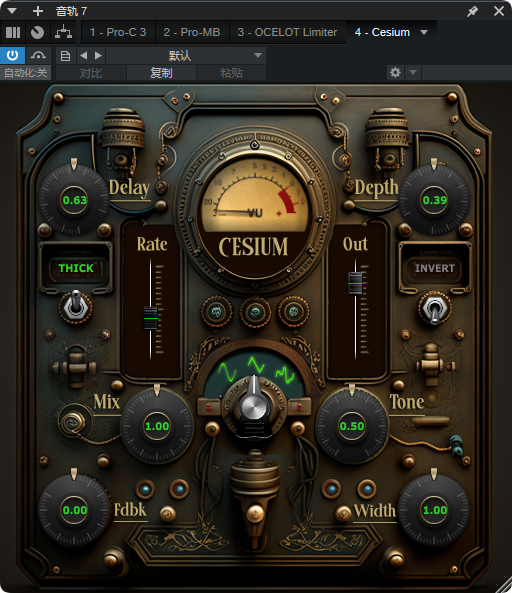
Task: Click the Mix label
Action: (106, 402)
